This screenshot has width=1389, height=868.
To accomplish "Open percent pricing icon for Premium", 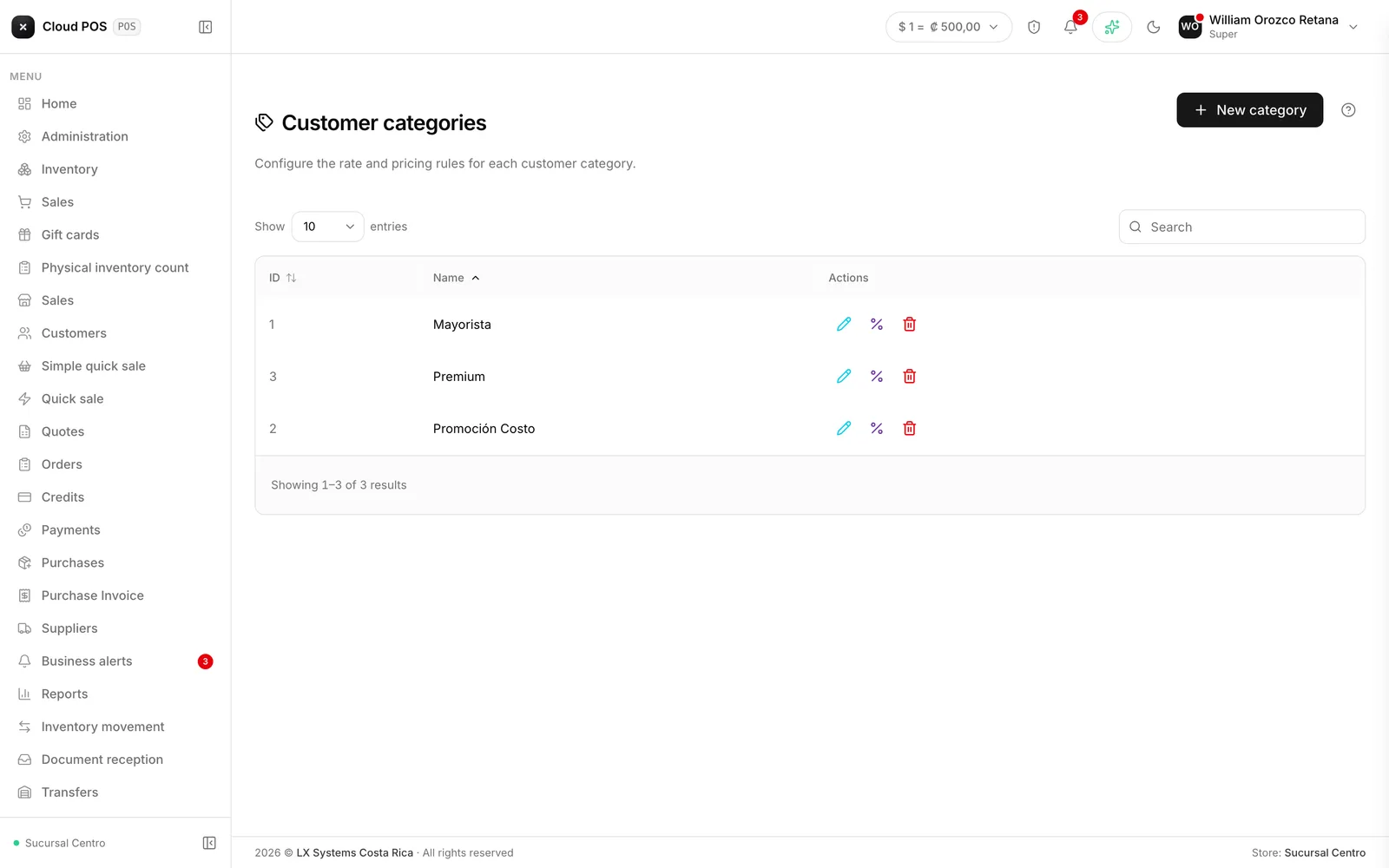I will point(877,377).
